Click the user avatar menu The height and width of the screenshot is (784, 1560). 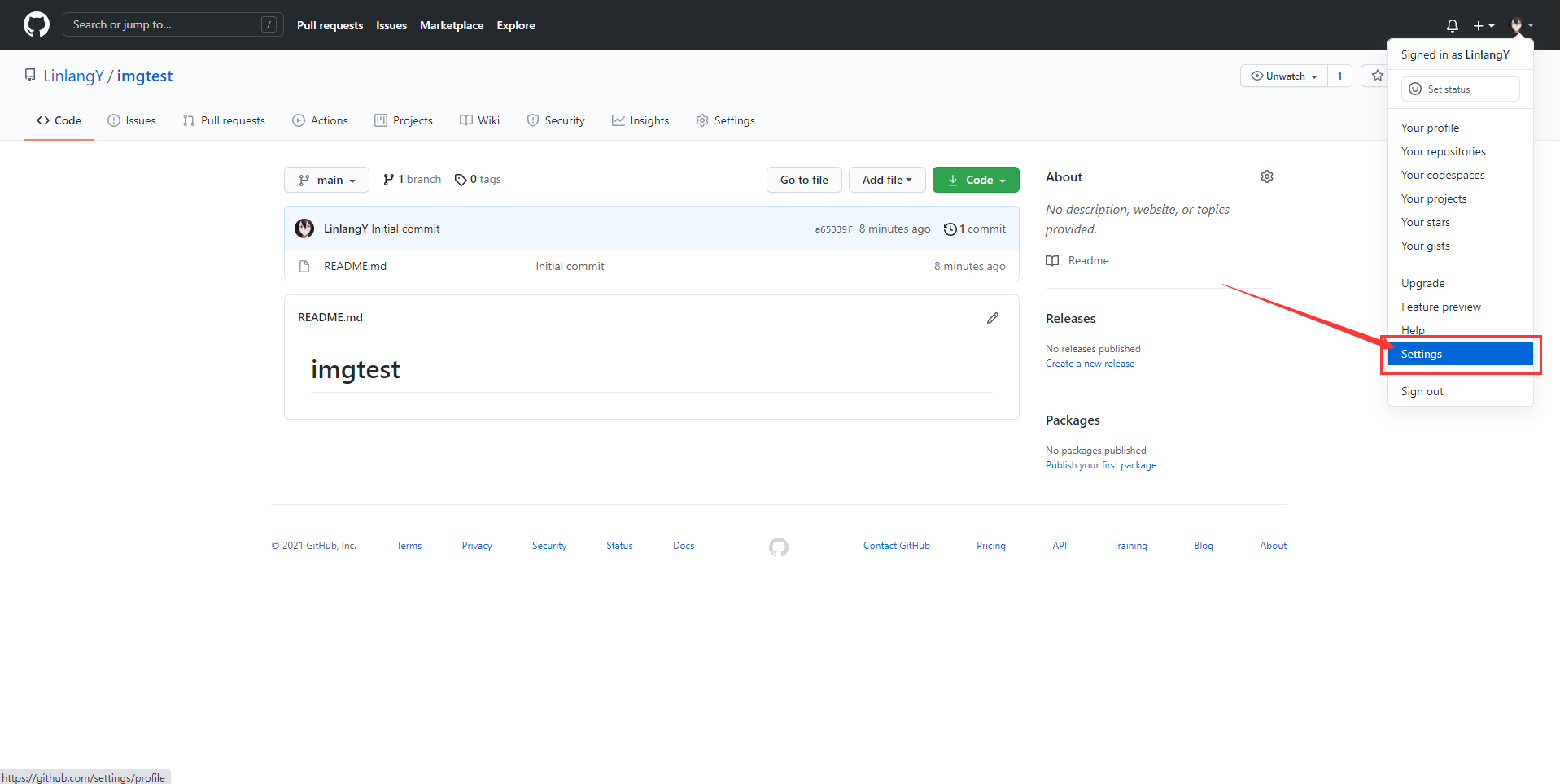click(1521, 25)
